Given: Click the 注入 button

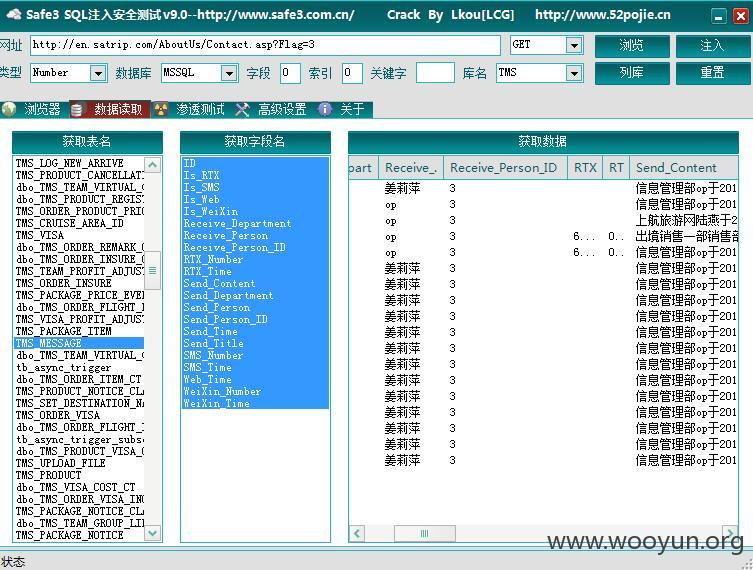Looking at the screenshot, I should pos(712,46).
